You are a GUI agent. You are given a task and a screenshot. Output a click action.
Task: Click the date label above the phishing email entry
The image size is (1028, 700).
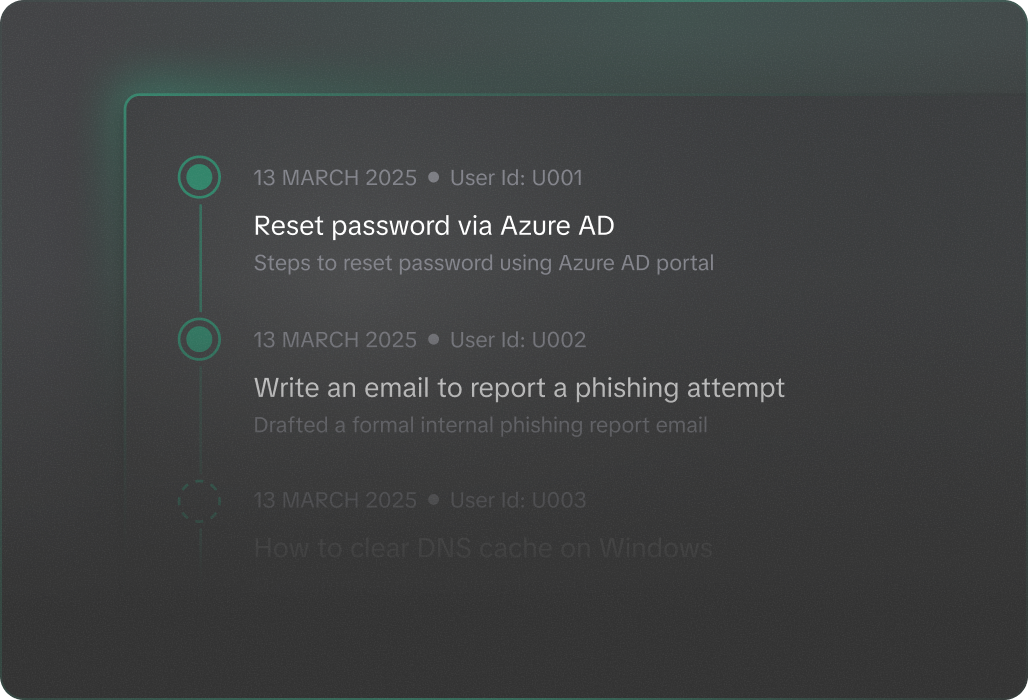335,340
